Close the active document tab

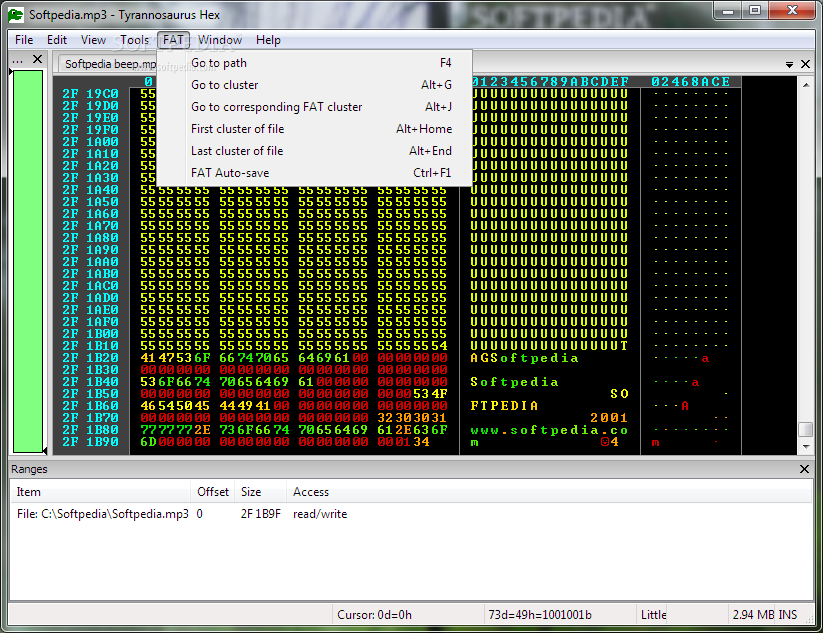805,64
